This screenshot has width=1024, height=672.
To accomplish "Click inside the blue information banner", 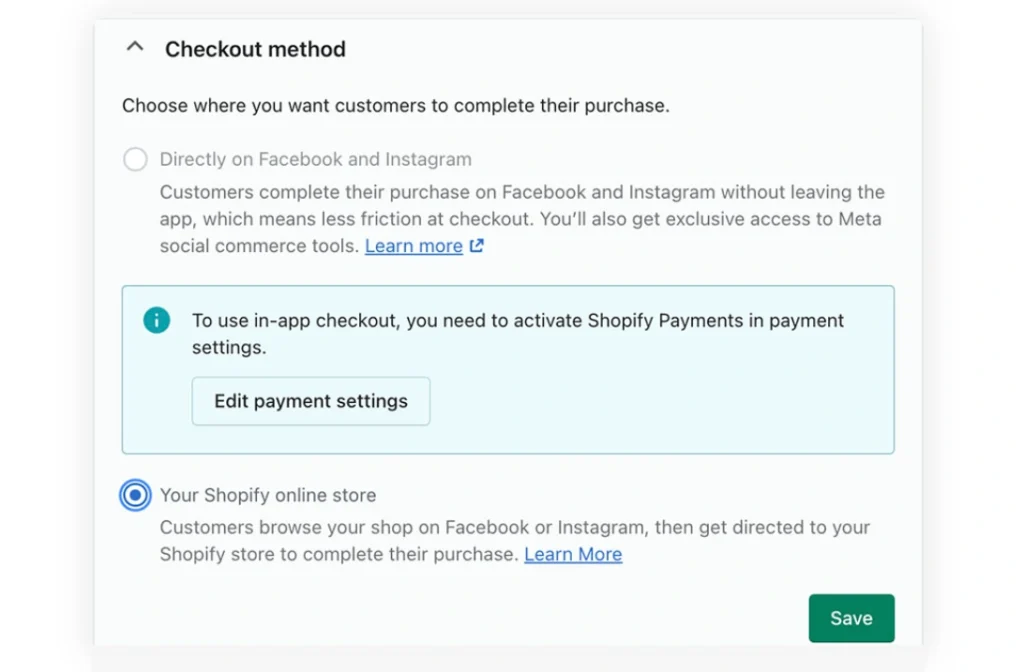I will (x=508, y=369).
